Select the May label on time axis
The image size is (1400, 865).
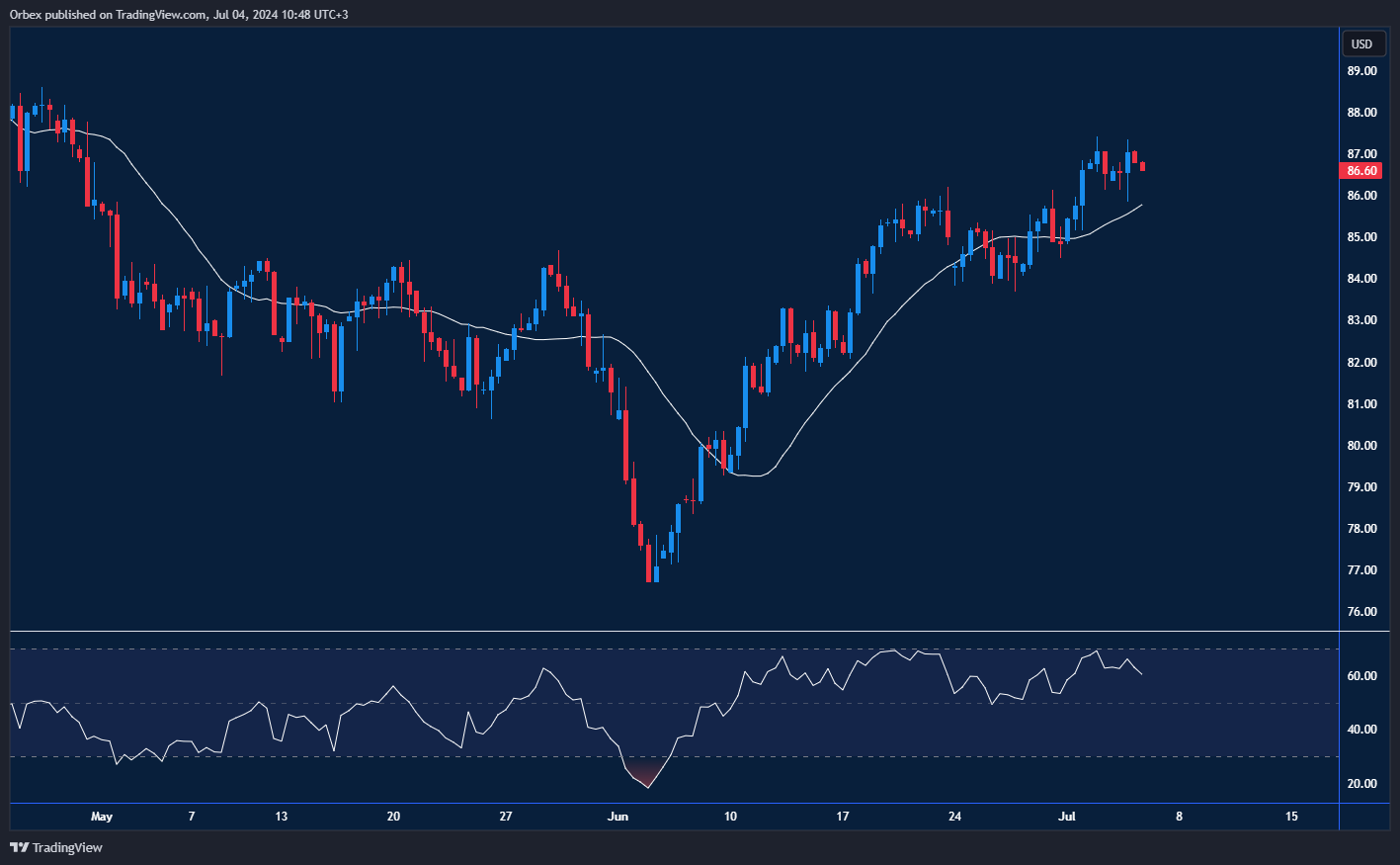point(102,817)
